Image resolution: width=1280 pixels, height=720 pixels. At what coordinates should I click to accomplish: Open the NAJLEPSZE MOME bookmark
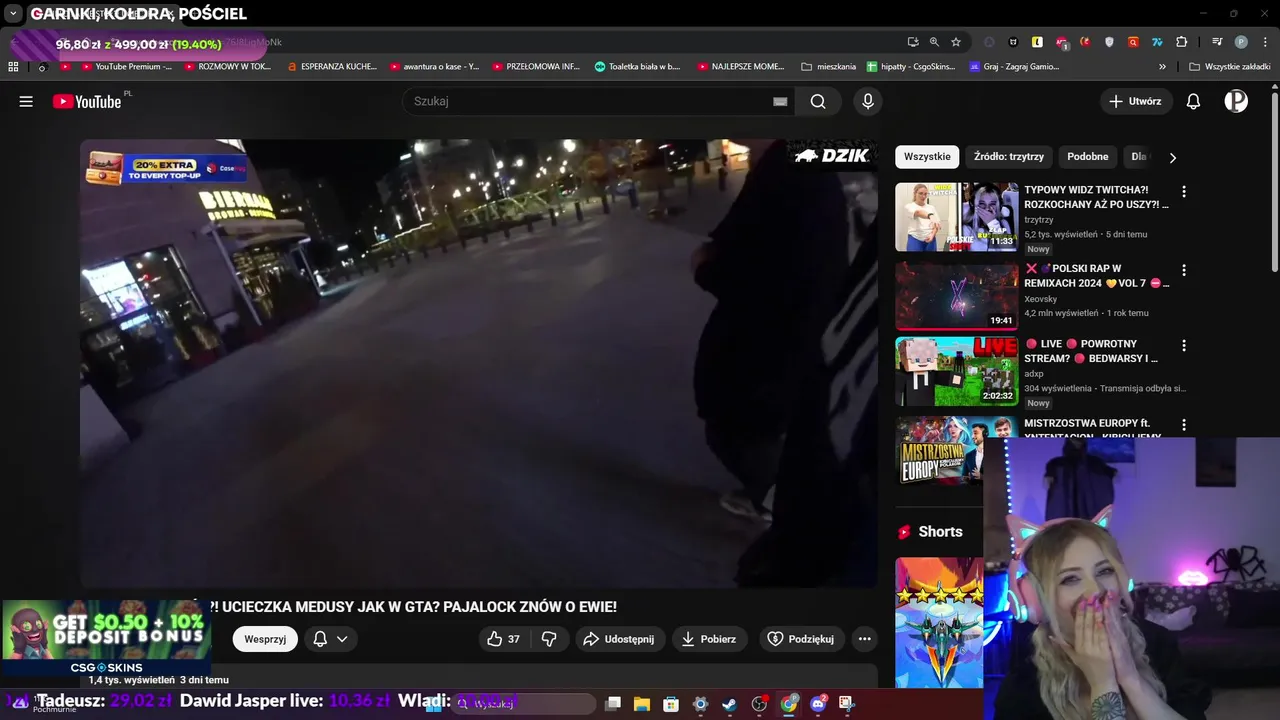coord(741,67)
